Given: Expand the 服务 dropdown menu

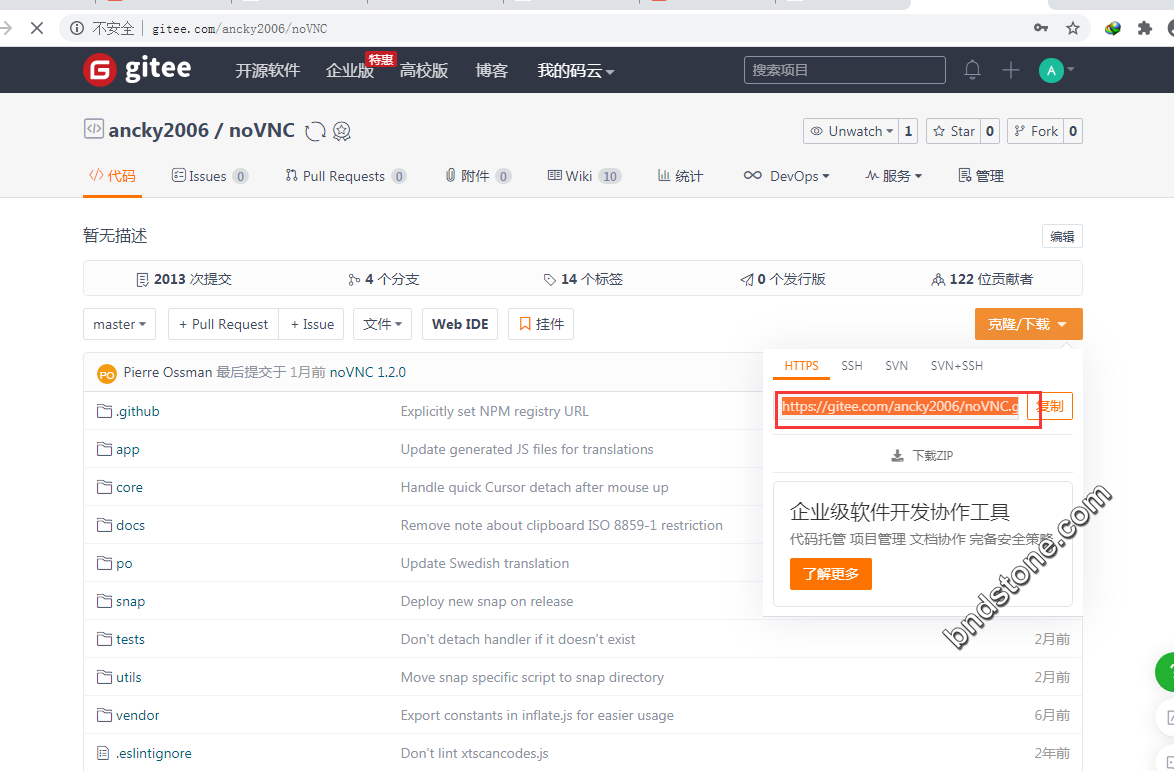Looking at the screenshot, I should [893, 176].
